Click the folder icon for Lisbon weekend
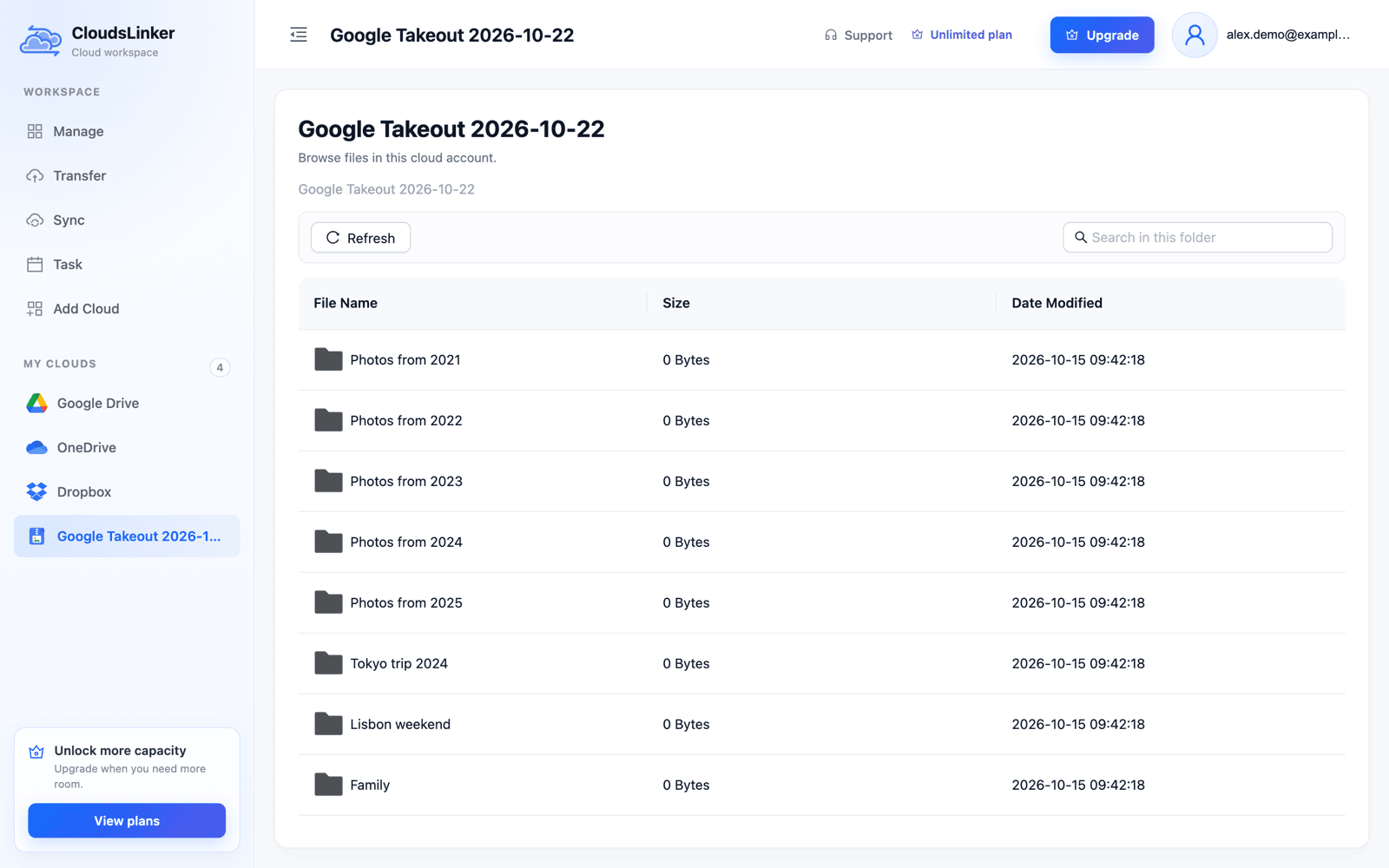Viewport: 1389px width, 868px height. pos(328,724)
